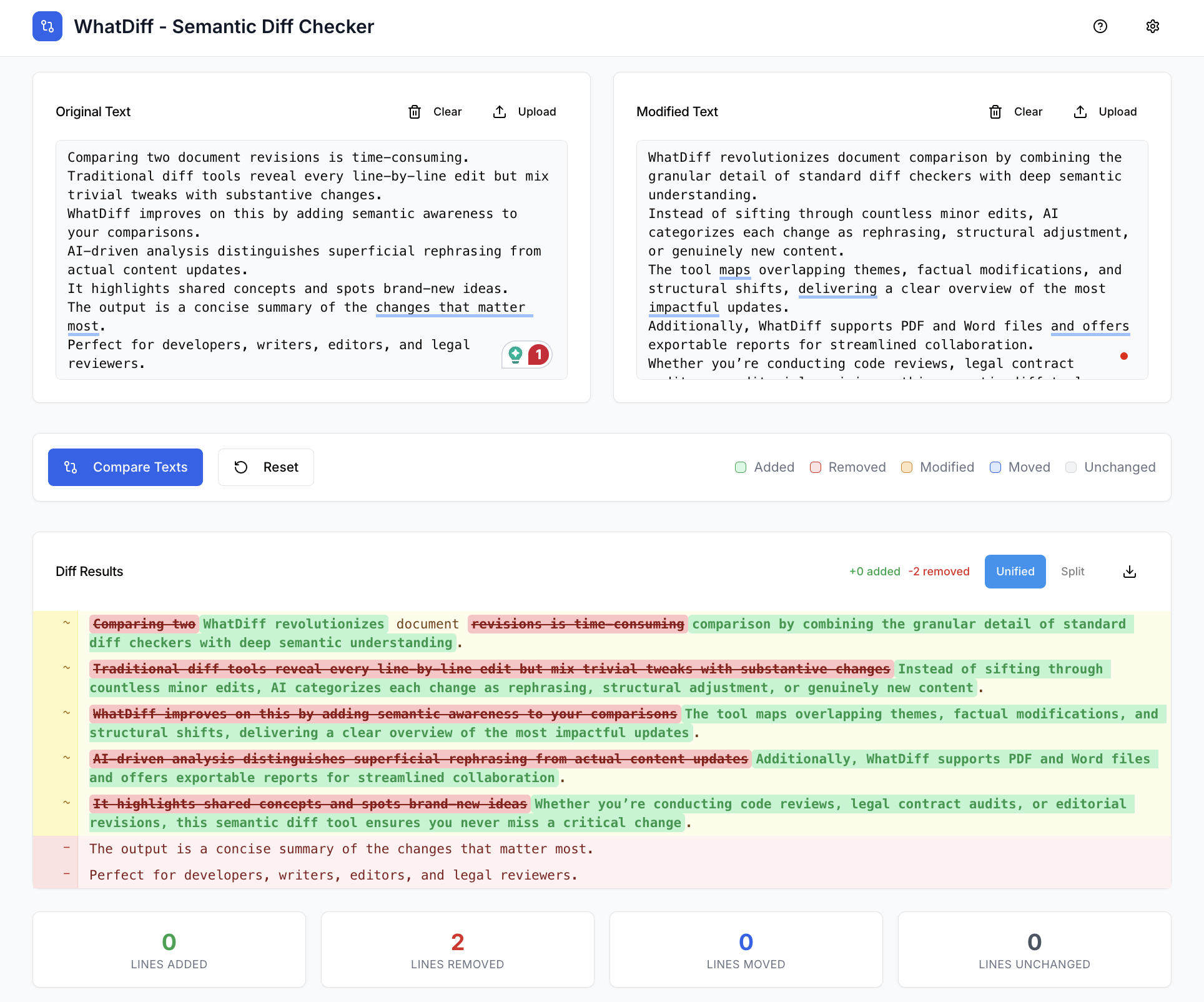Click the Lines Removed stat card
The width and height of the screenshot is (1204, 1002).
458,950
